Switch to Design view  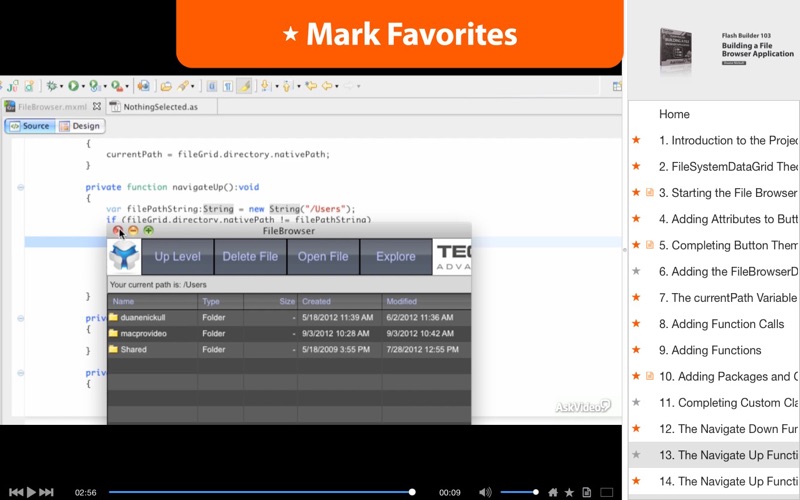point(80,126)
